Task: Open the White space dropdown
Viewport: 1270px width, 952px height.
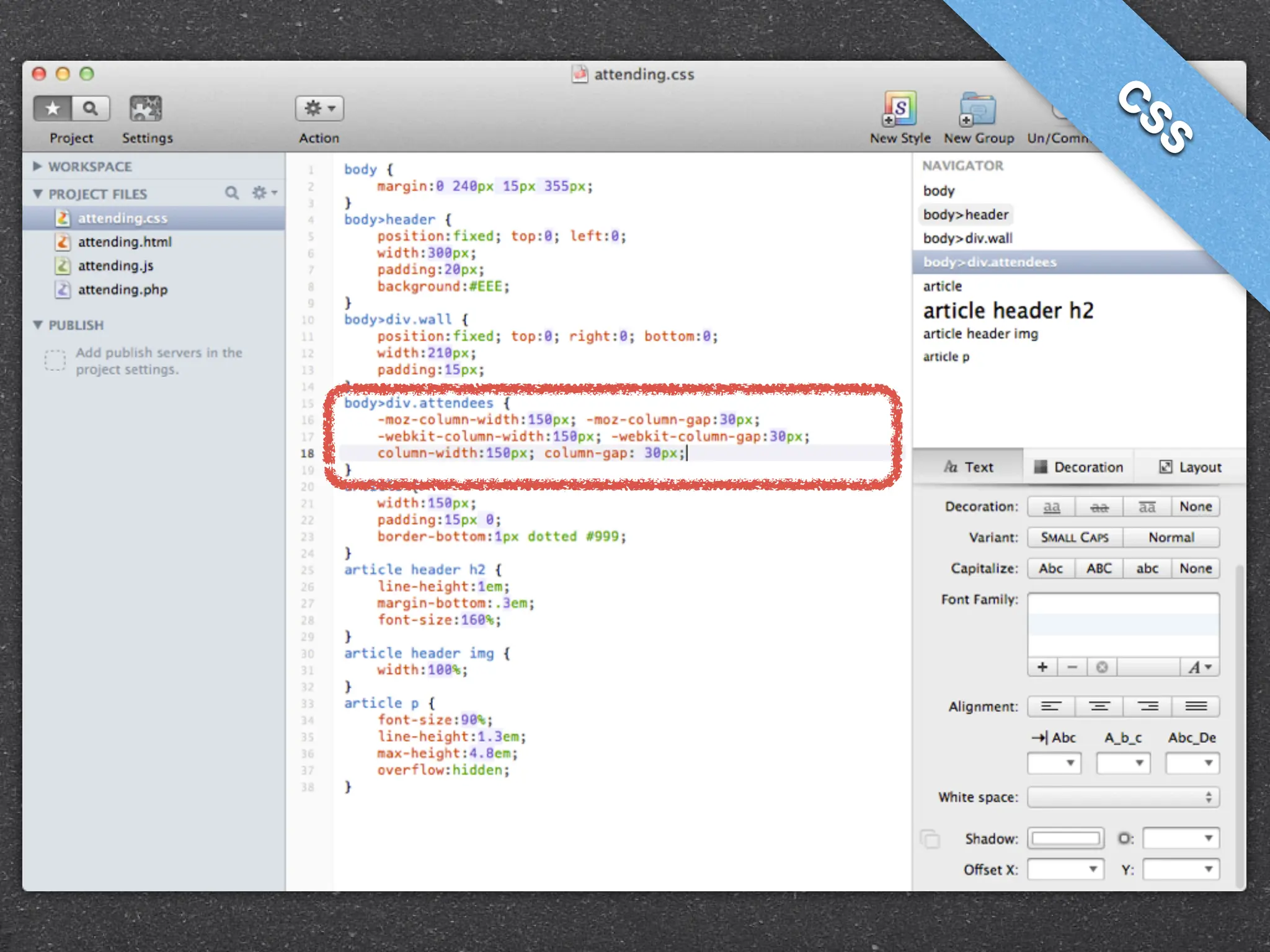Action: (x=1123, y=797)
